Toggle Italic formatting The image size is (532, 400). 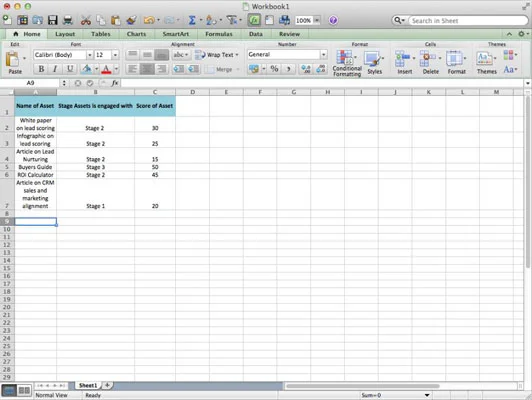(x=55, y=69)
